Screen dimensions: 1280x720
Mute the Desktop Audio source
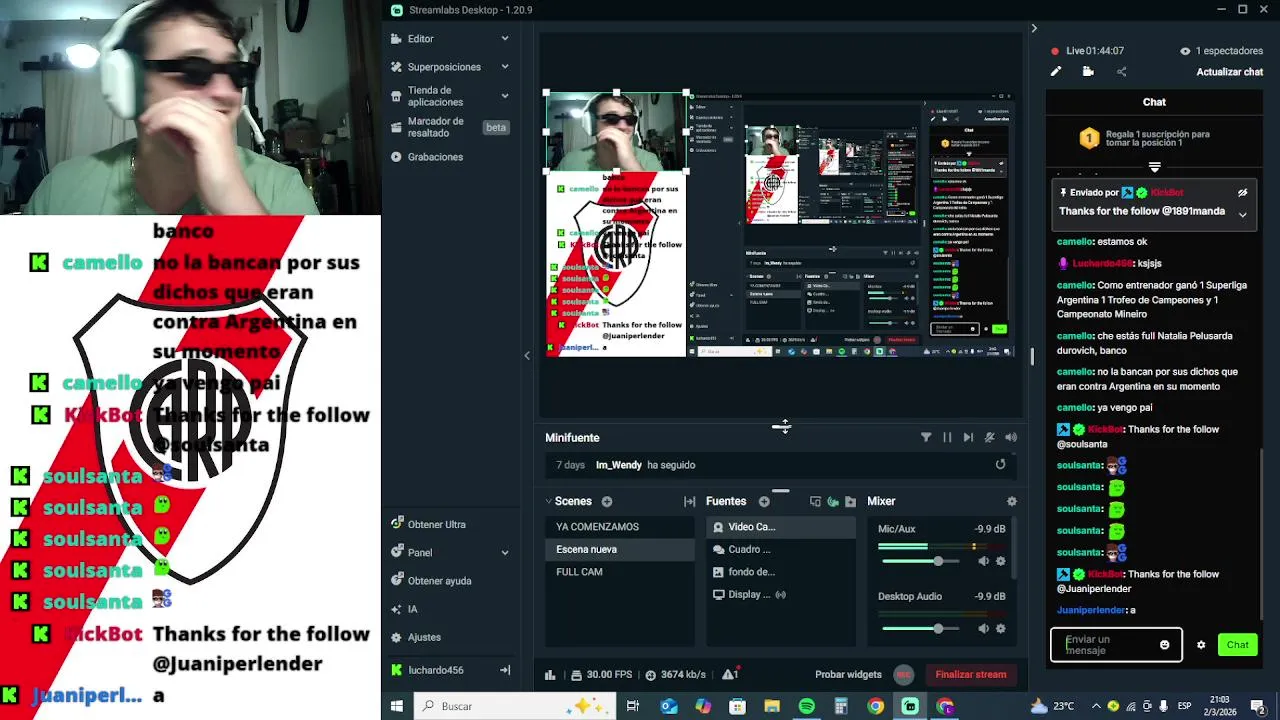click(x=983, y=629)
